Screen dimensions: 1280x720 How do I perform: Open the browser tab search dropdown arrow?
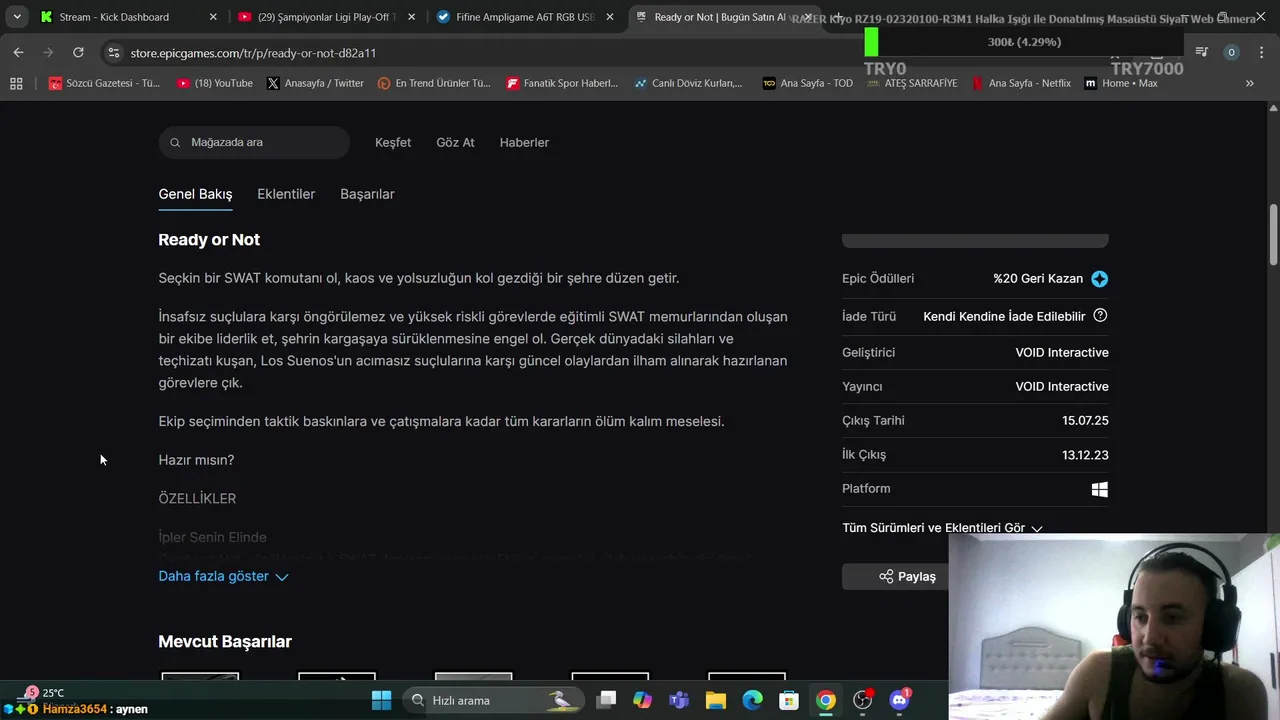pos(17,17)
